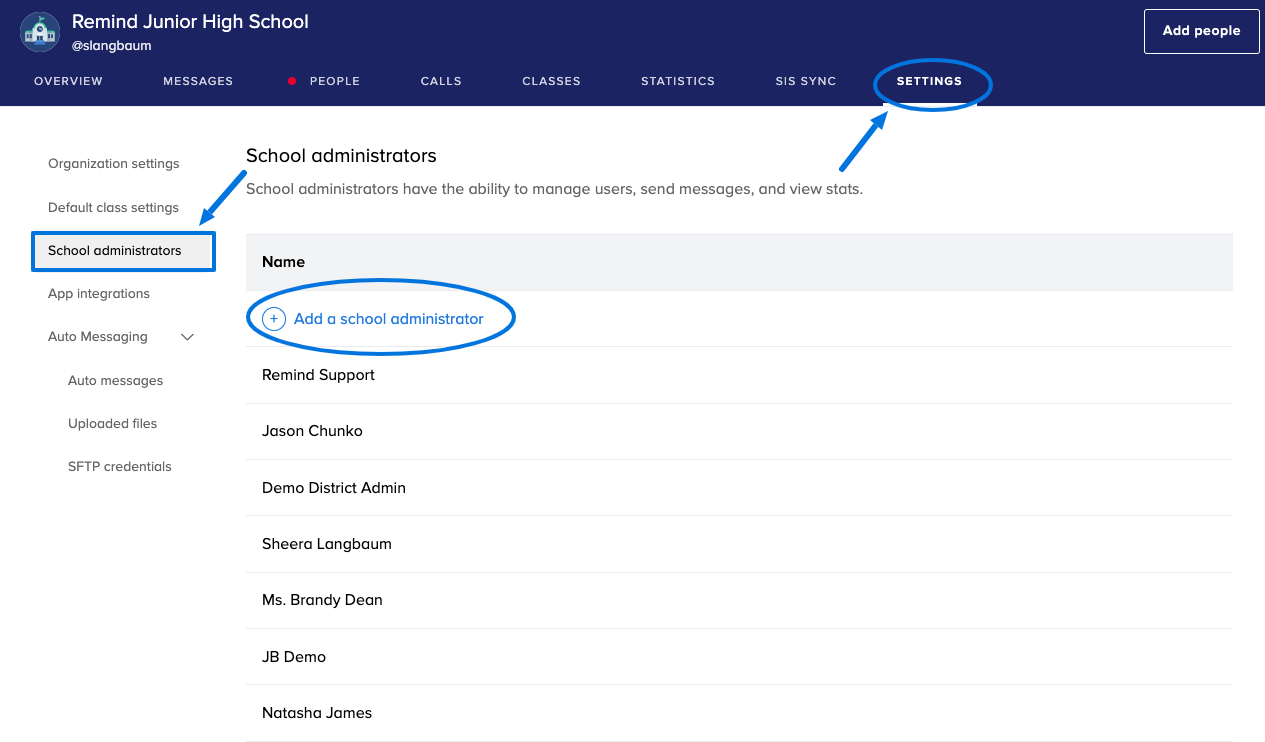Viewport: 1265px width, 742px height.
Task: Click the plus icon to add administrator
Action: pyautogui.click(x=274, y=319)
